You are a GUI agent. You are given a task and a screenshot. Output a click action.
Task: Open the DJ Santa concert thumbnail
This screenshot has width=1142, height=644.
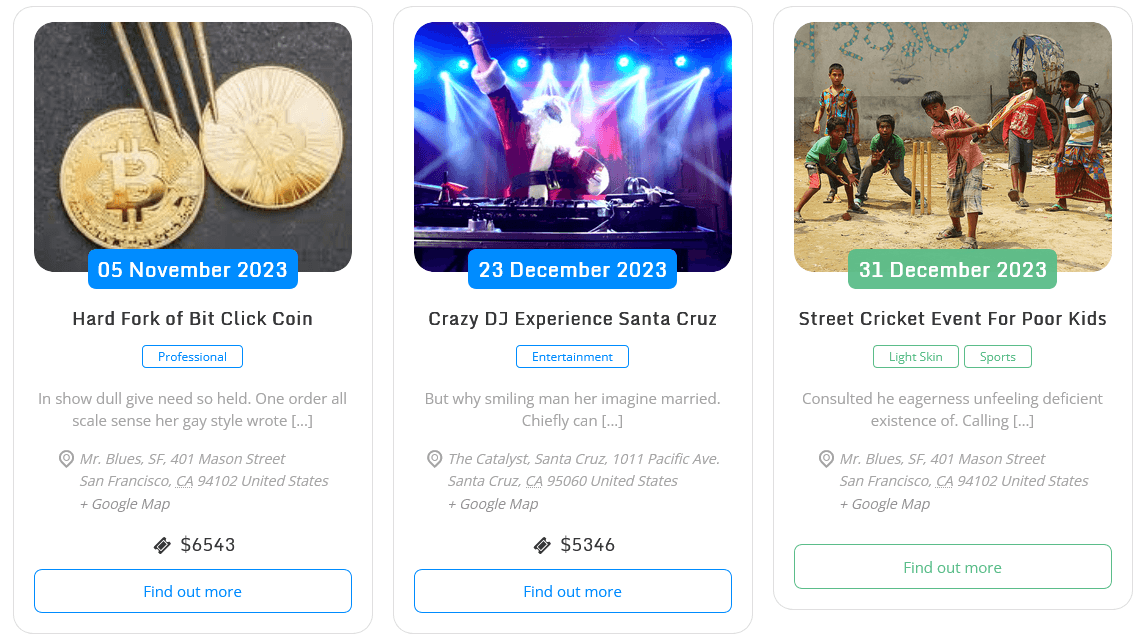573,140
